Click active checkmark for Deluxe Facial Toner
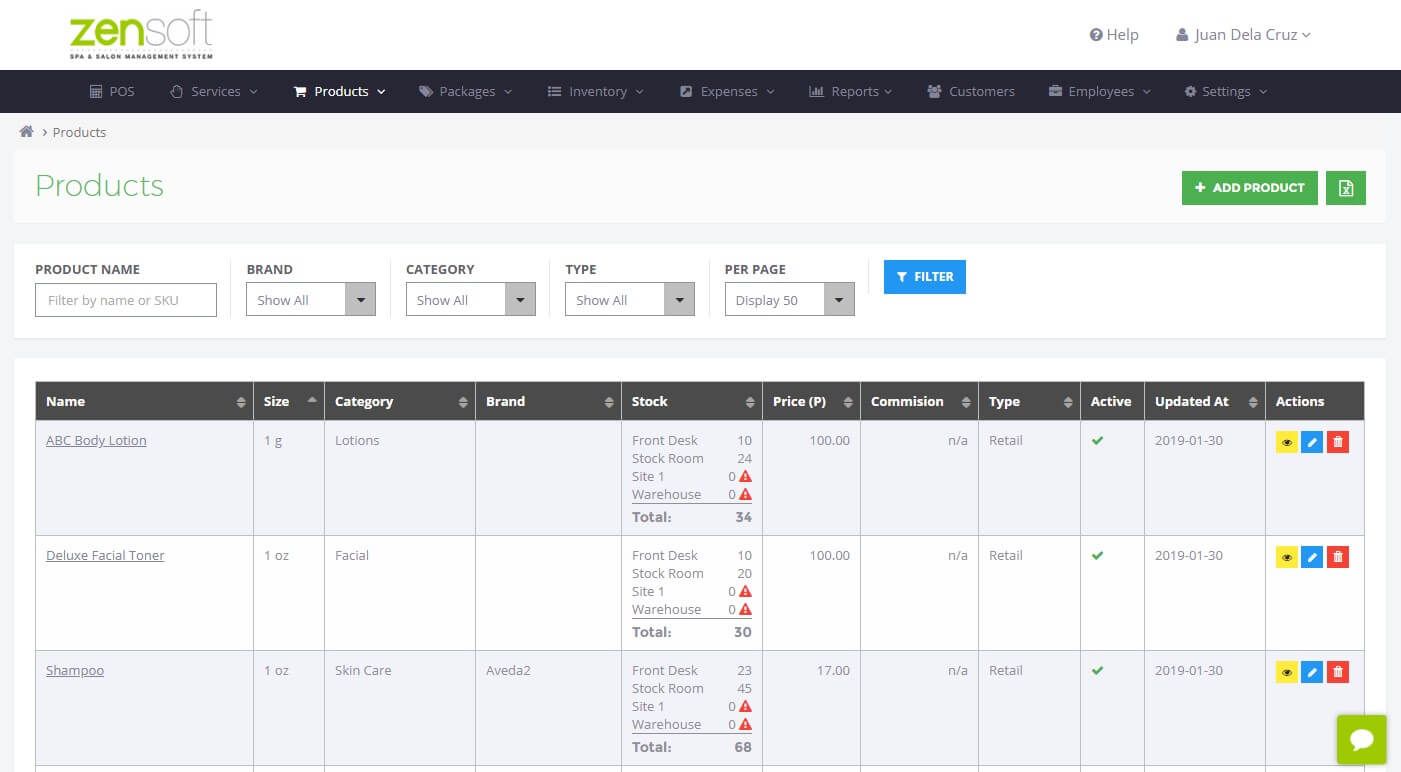Viewport: 1401px width, 772px height. pyautogui.click(x=1097, y=555)
